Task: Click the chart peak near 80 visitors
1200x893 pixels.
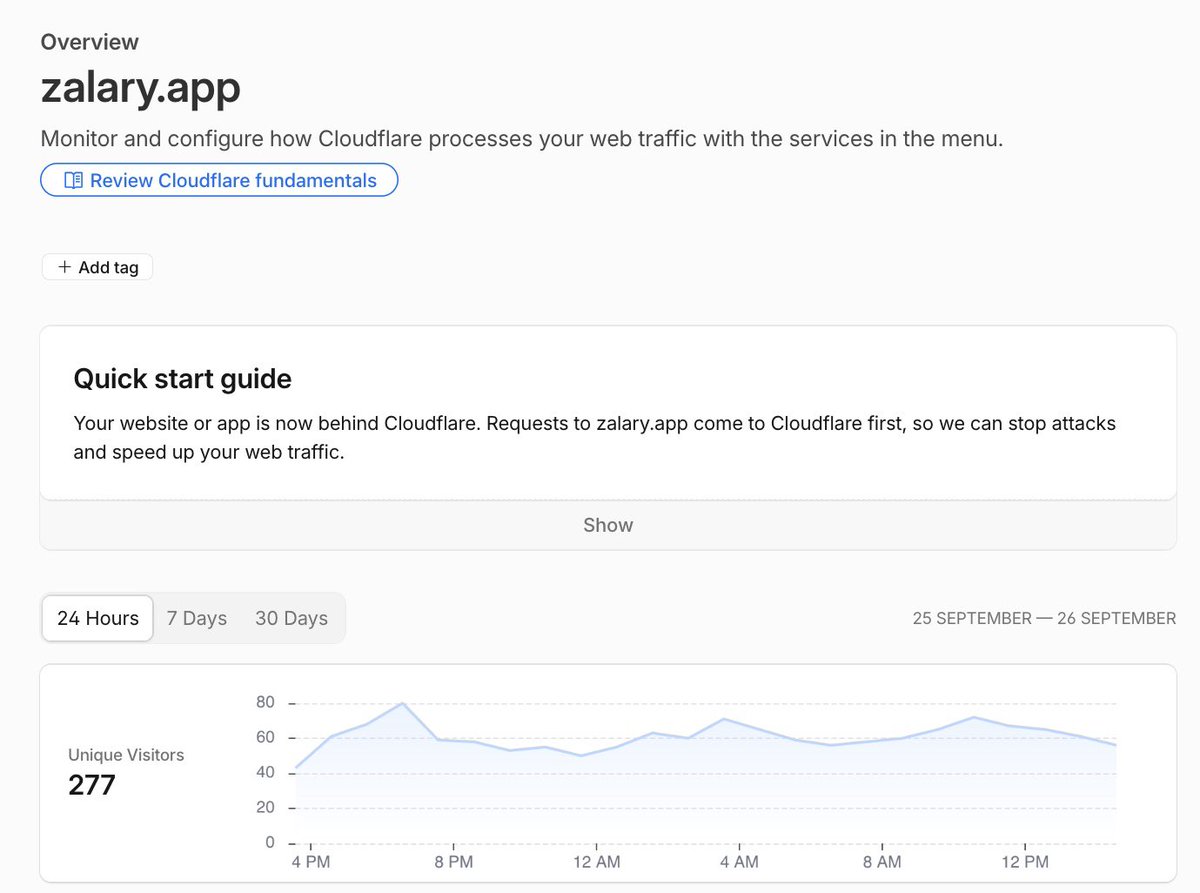Action: (x=402, y=703)
